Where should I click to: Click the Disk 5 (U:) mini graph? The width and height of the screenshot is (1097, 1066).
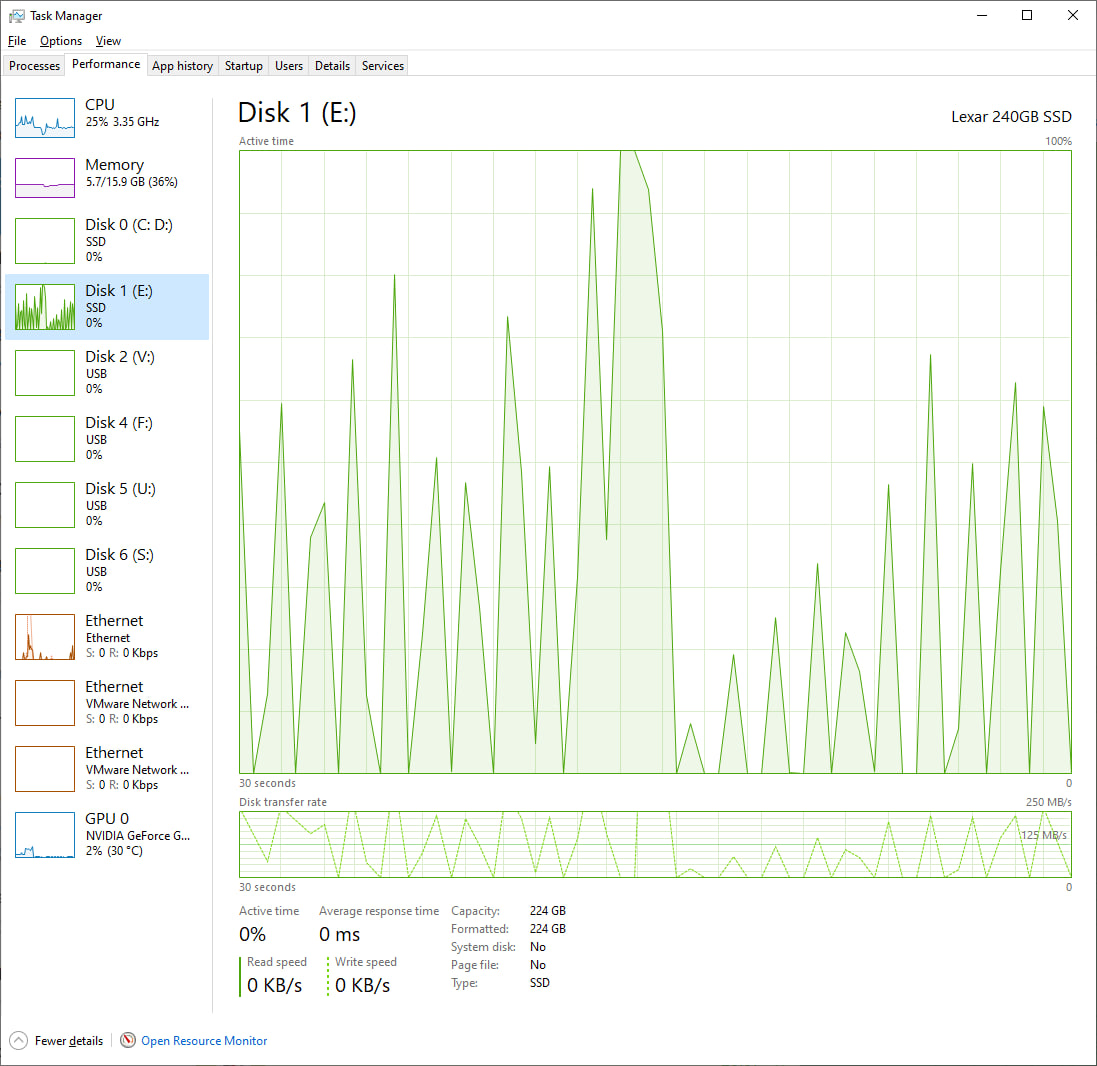click(45, 504)
